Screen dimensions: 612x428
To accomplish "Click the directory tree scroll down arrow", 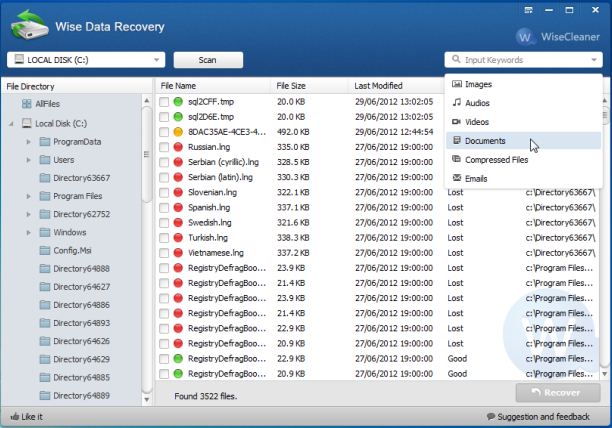I will click(147, 400).
